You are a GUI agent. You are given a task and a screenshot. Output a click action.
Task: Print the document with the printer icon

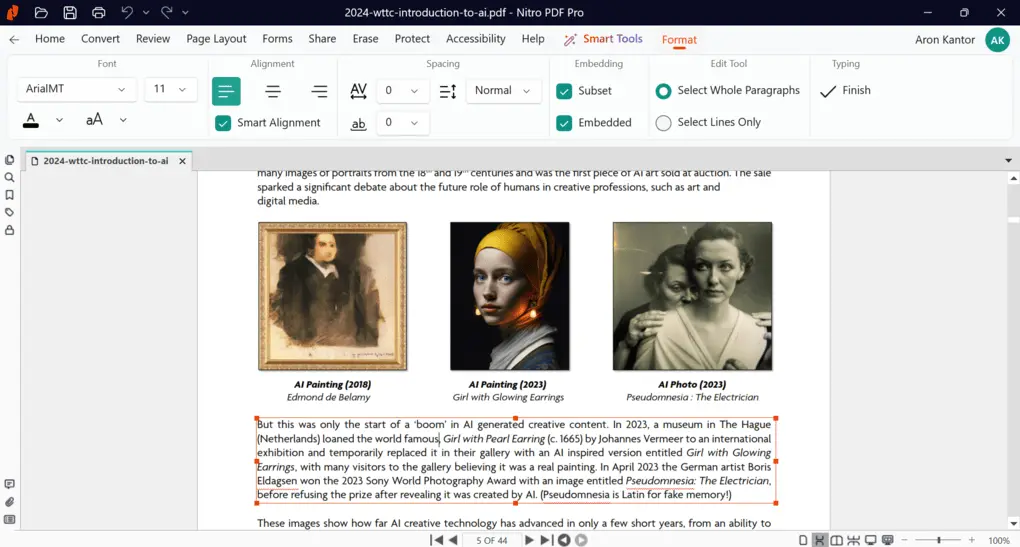click(98, 12)
